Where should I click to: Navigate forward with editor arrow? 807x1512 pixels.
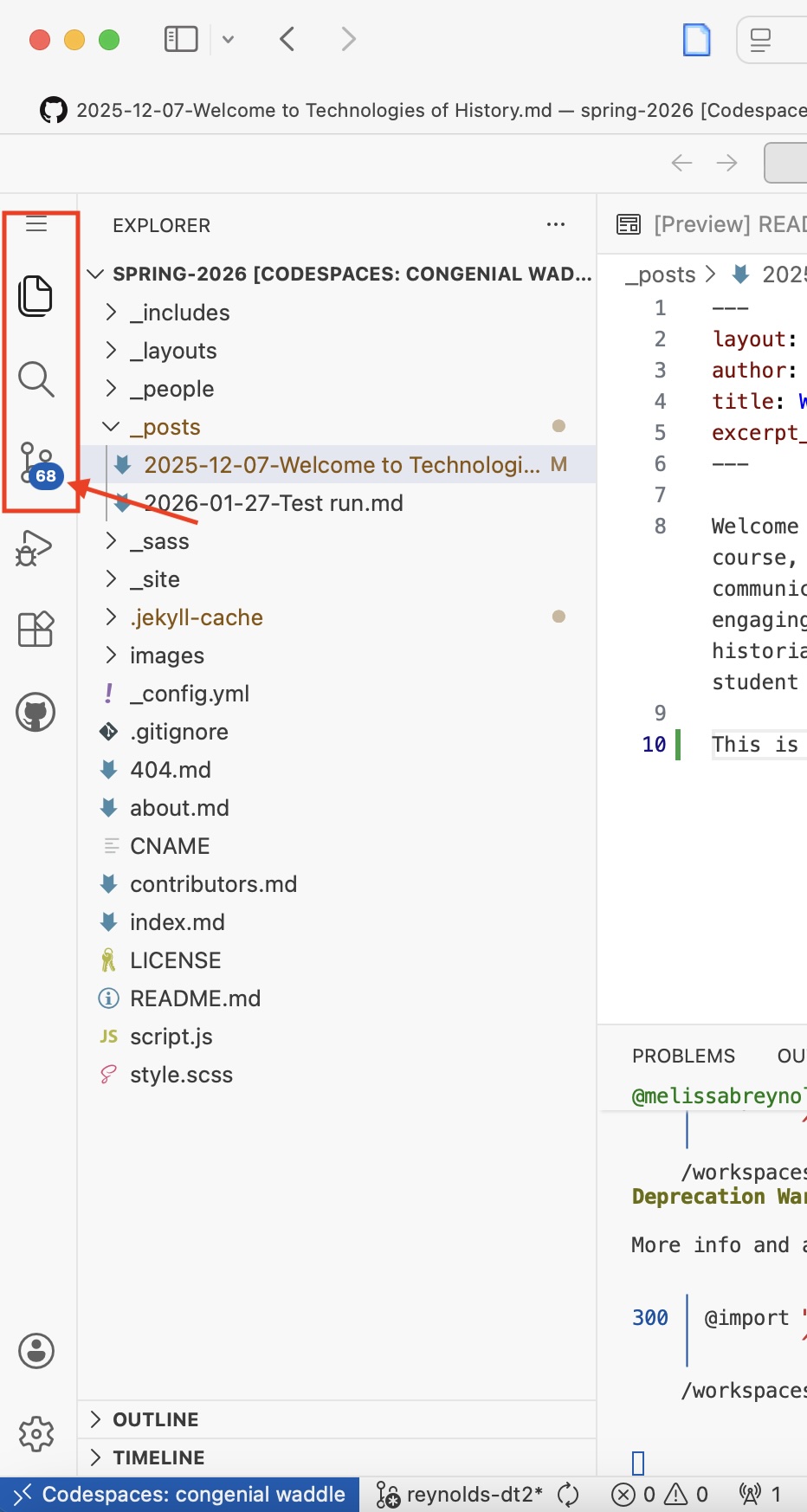(x=727, y=163)
